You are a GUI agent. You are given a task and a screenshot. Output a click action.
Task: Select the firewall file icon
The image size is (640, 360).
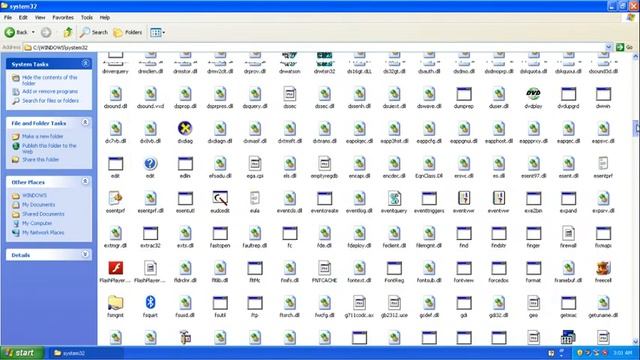[568, 233]
